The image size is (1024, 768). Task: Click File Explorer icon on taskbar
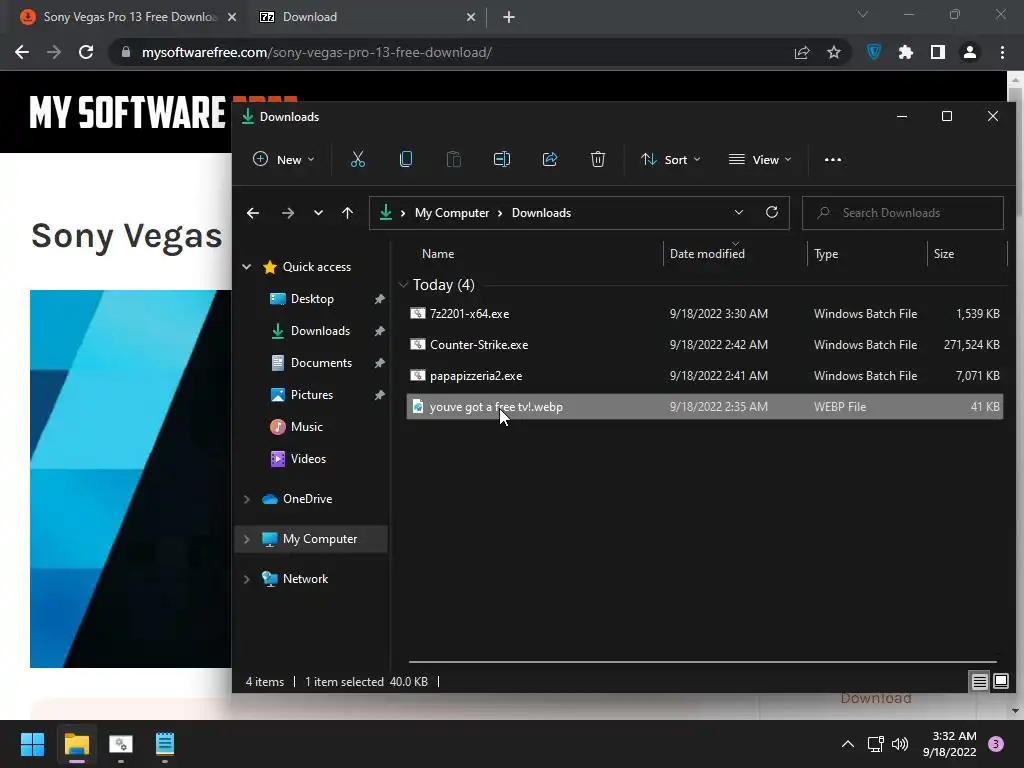pyautogui.click(x=76, y=744)
